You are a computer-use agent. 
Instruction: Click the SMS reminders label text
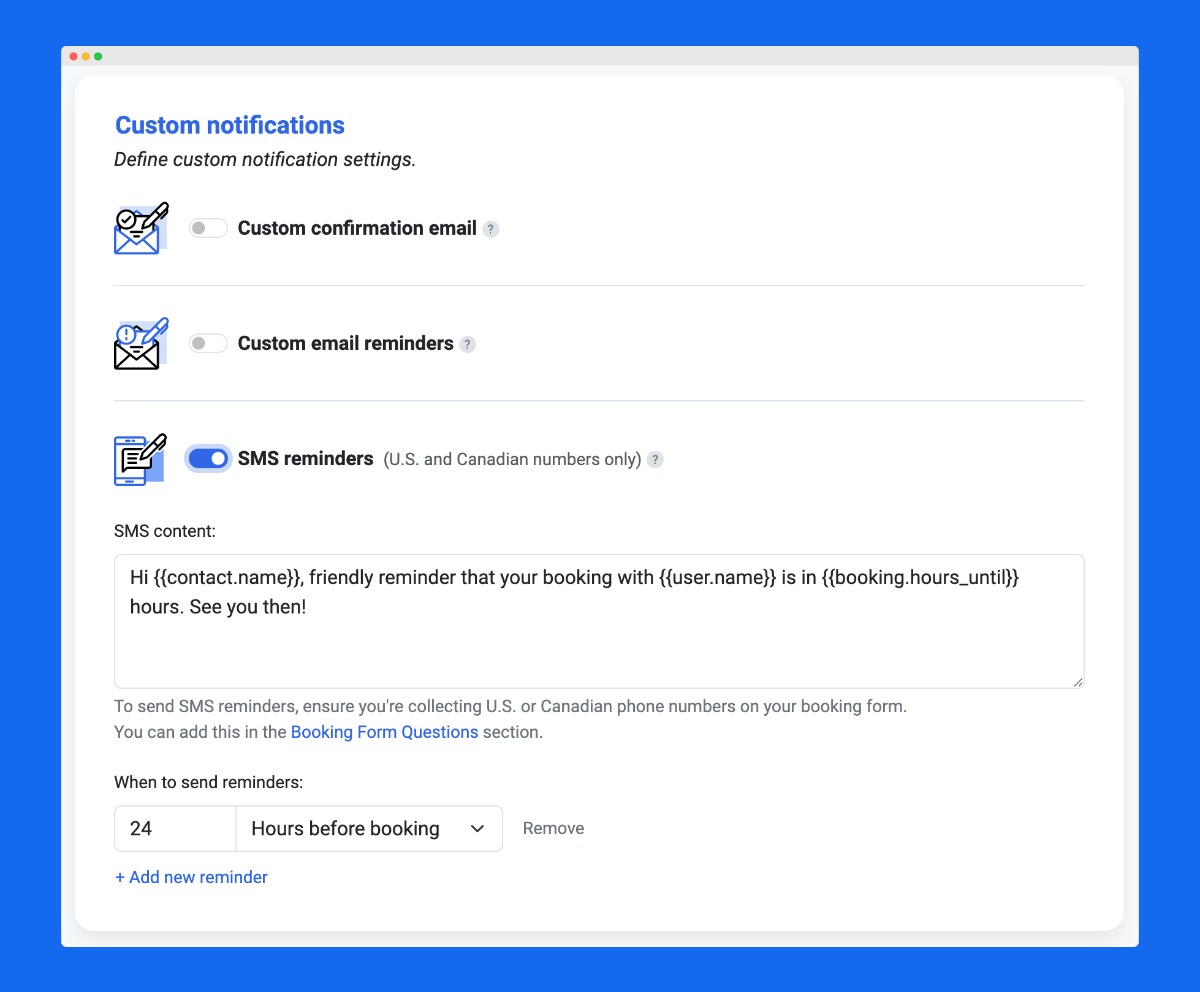coord(305,459)
